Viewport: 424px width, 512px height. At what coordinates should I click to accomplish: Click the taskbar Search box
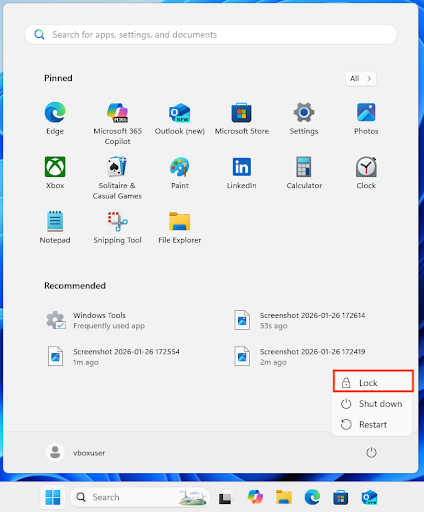coord(140,497)
